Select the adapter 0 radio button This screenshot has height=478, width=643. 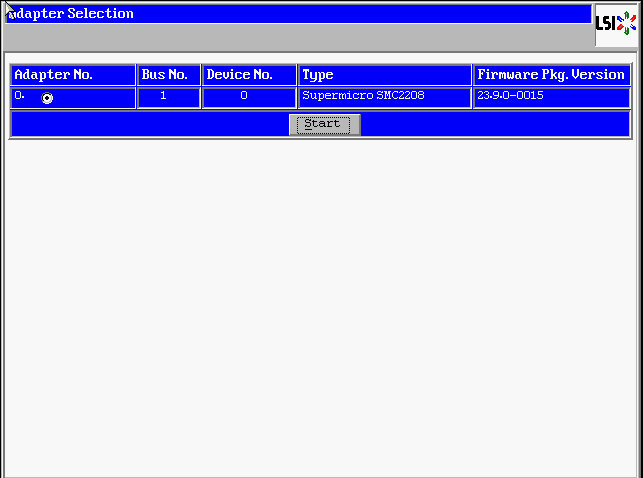click(x=47, y=98)
